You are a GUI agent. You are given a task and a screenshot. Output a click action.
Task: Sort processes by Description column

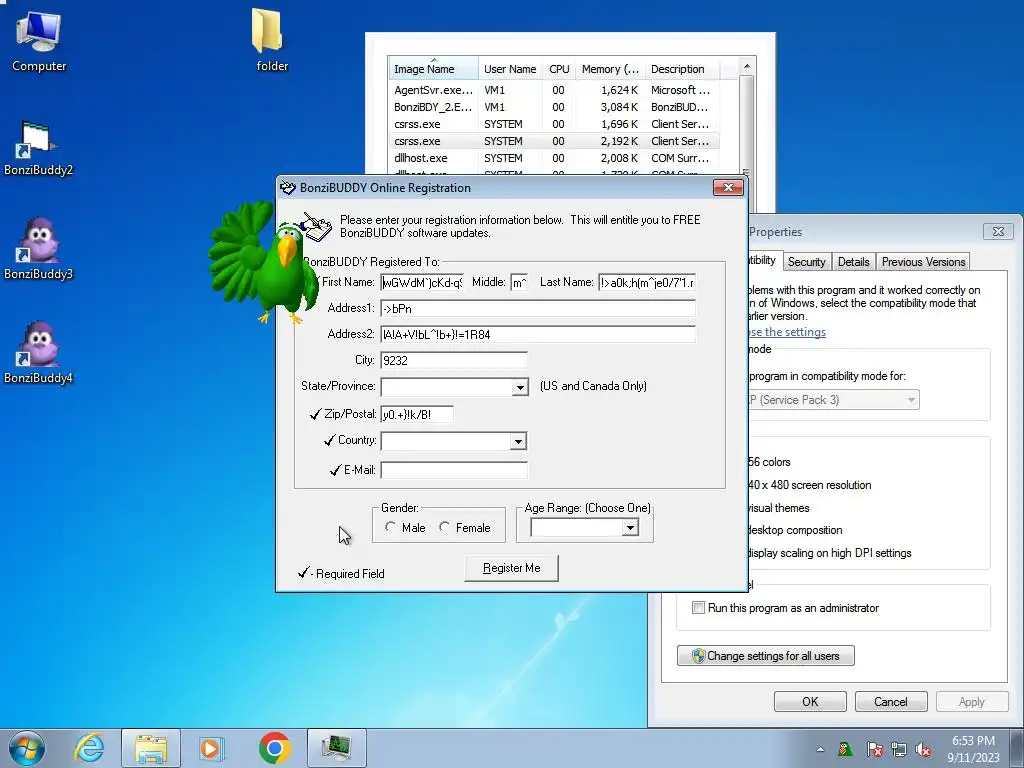[682, 69]
